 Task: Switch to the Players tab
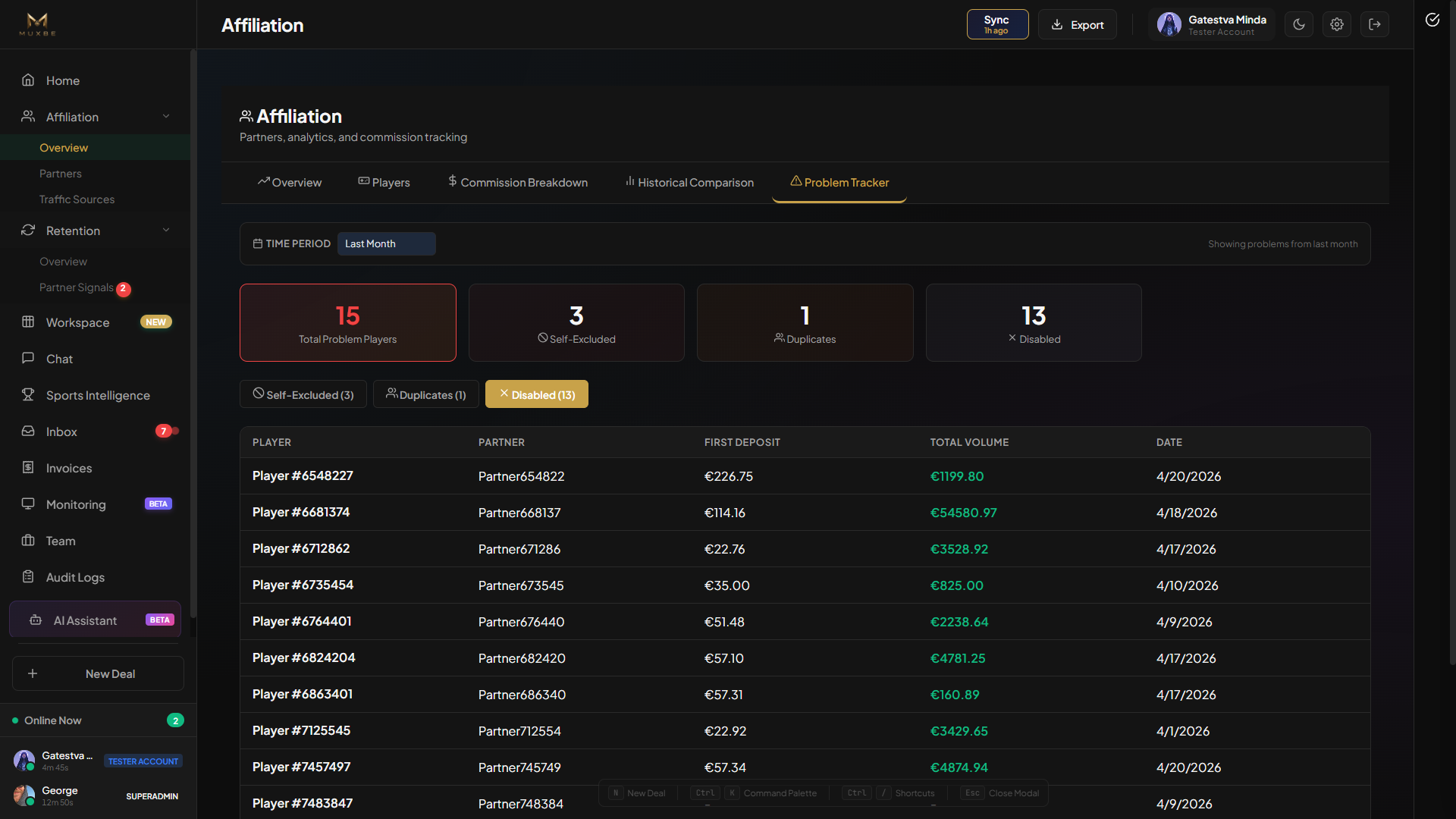coord(384,182)
